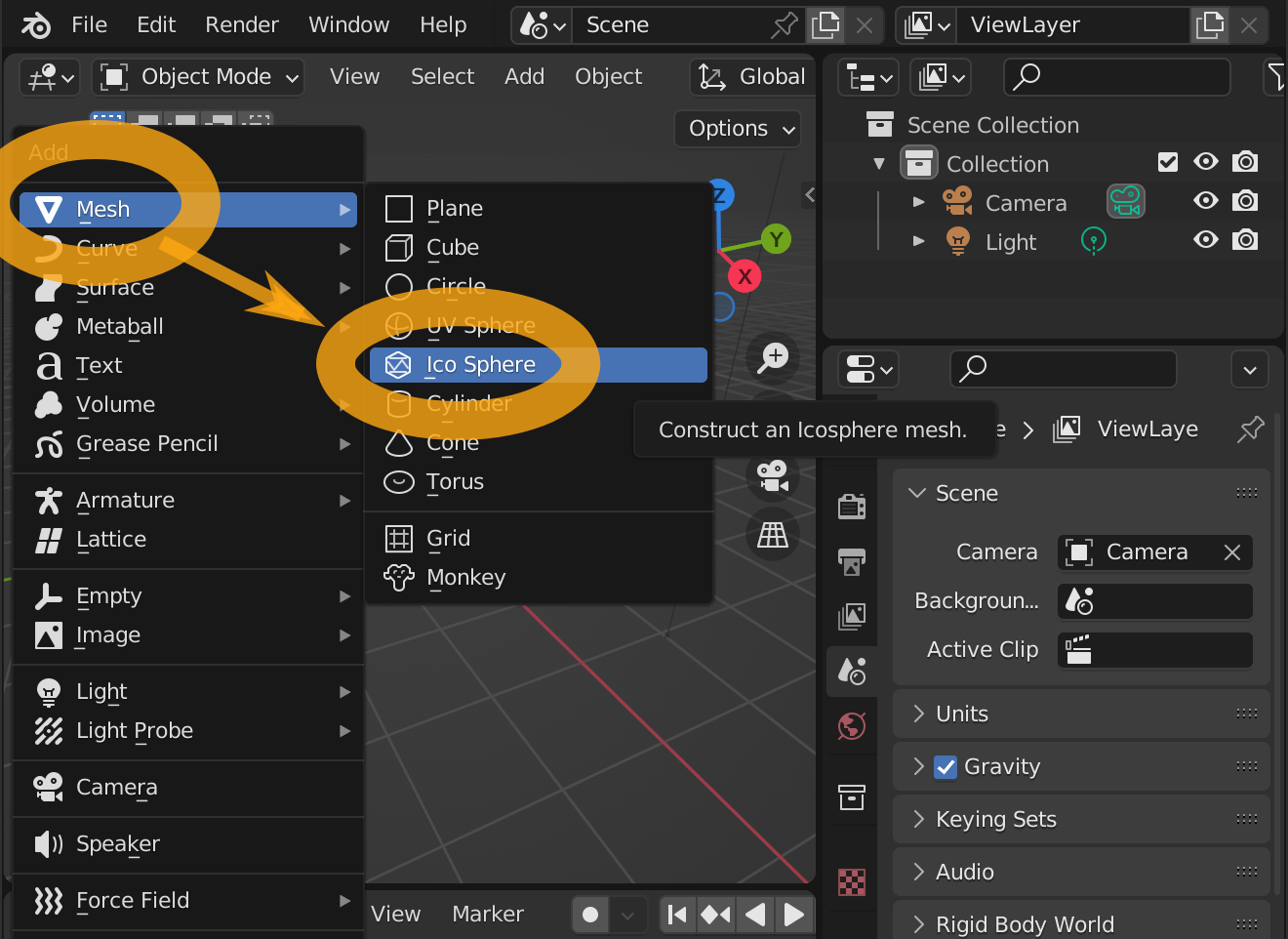The image size is (1288, 939).
Task: Click the Camera data icon in outliner
Action: [1126, 202]
